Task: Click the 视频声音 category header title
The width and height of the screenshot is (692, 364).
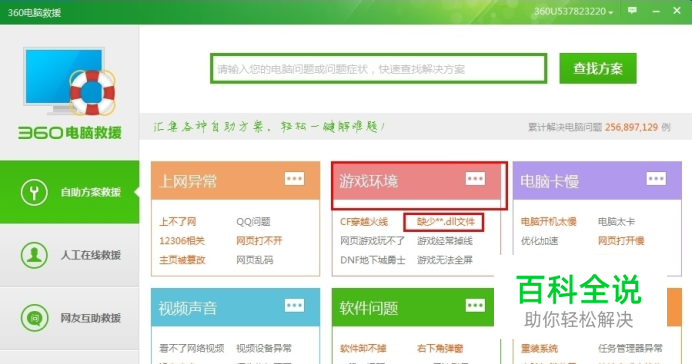Action: [x=188, y=308]
